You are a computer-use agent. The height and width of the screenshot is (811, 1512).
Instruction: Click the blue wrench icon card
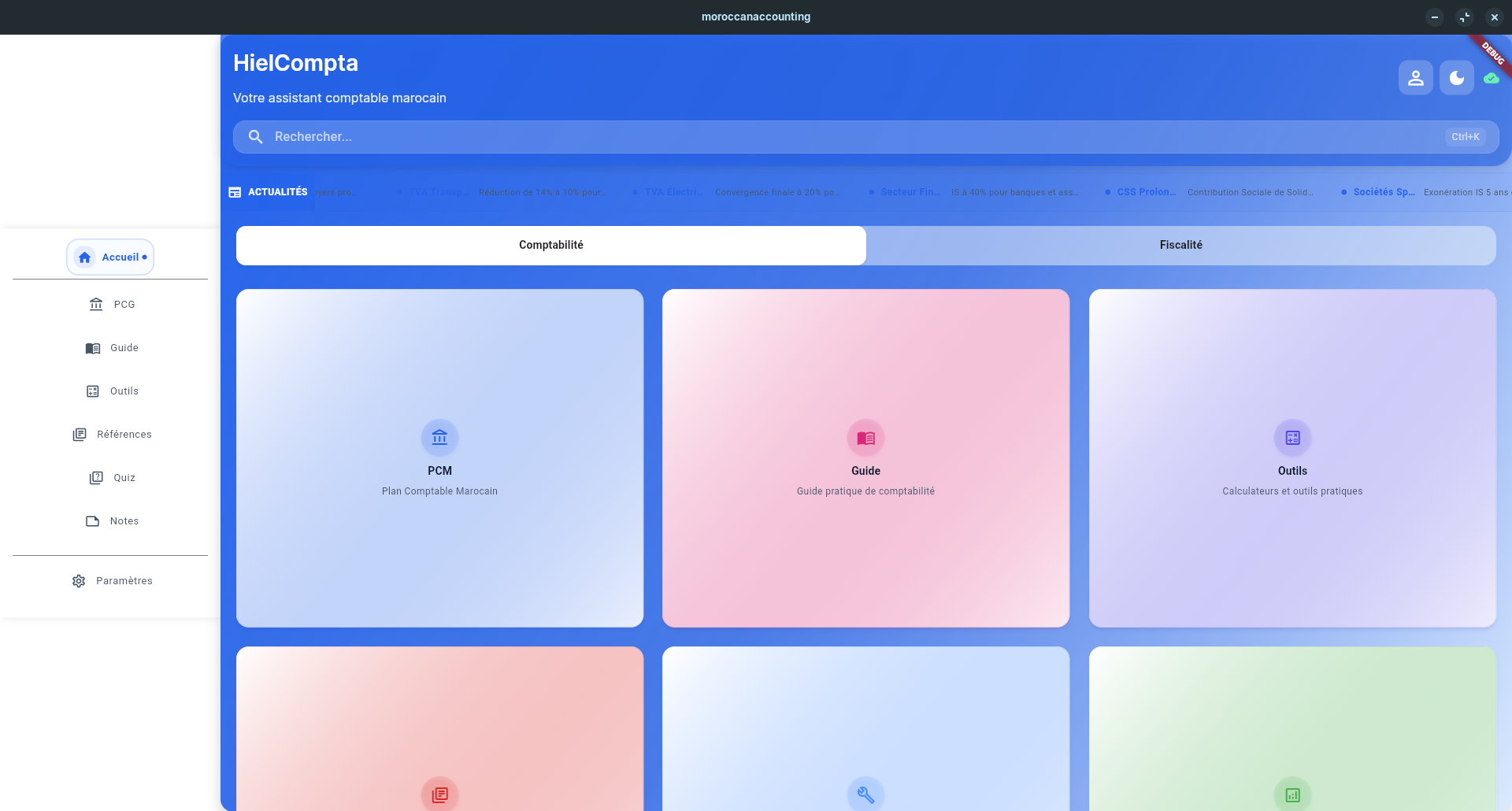865,729
